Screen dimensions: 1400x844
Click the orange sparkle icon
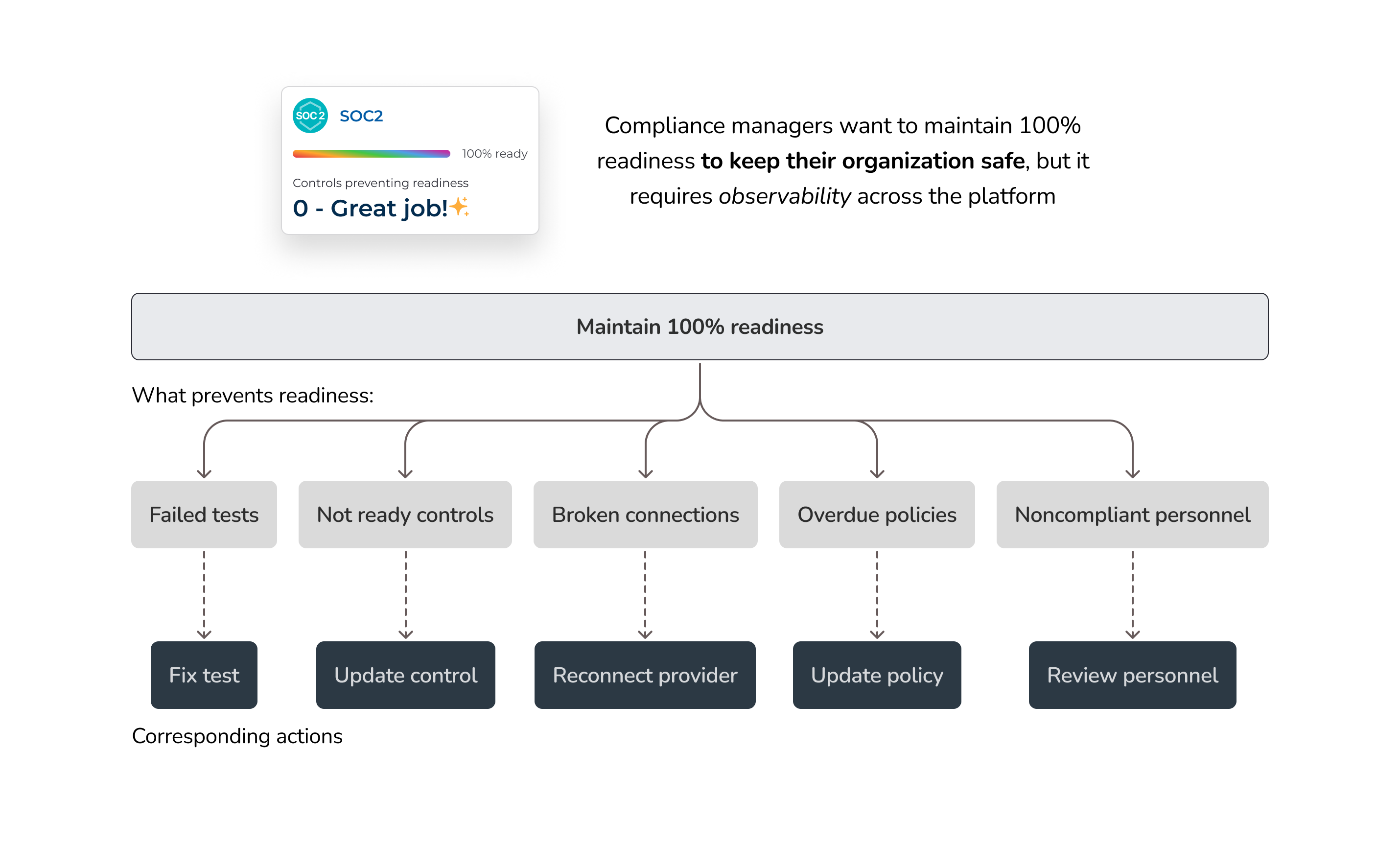tap(459, 207)
